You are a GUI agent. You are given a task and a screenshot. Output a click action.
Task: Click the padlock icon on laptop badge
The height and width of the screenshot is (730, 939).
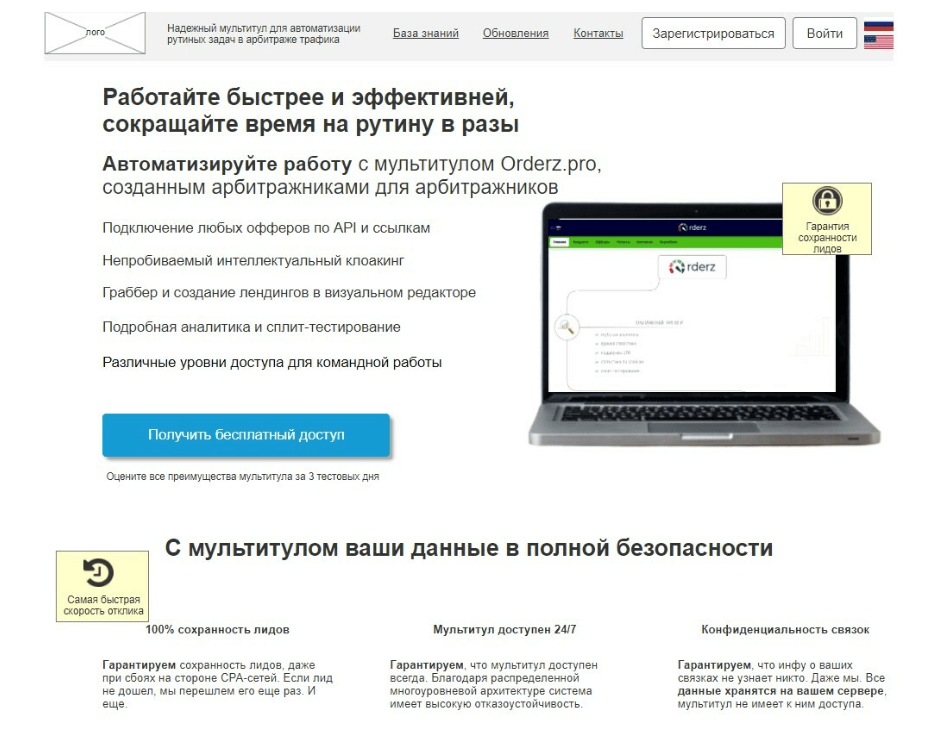[827, 201]
